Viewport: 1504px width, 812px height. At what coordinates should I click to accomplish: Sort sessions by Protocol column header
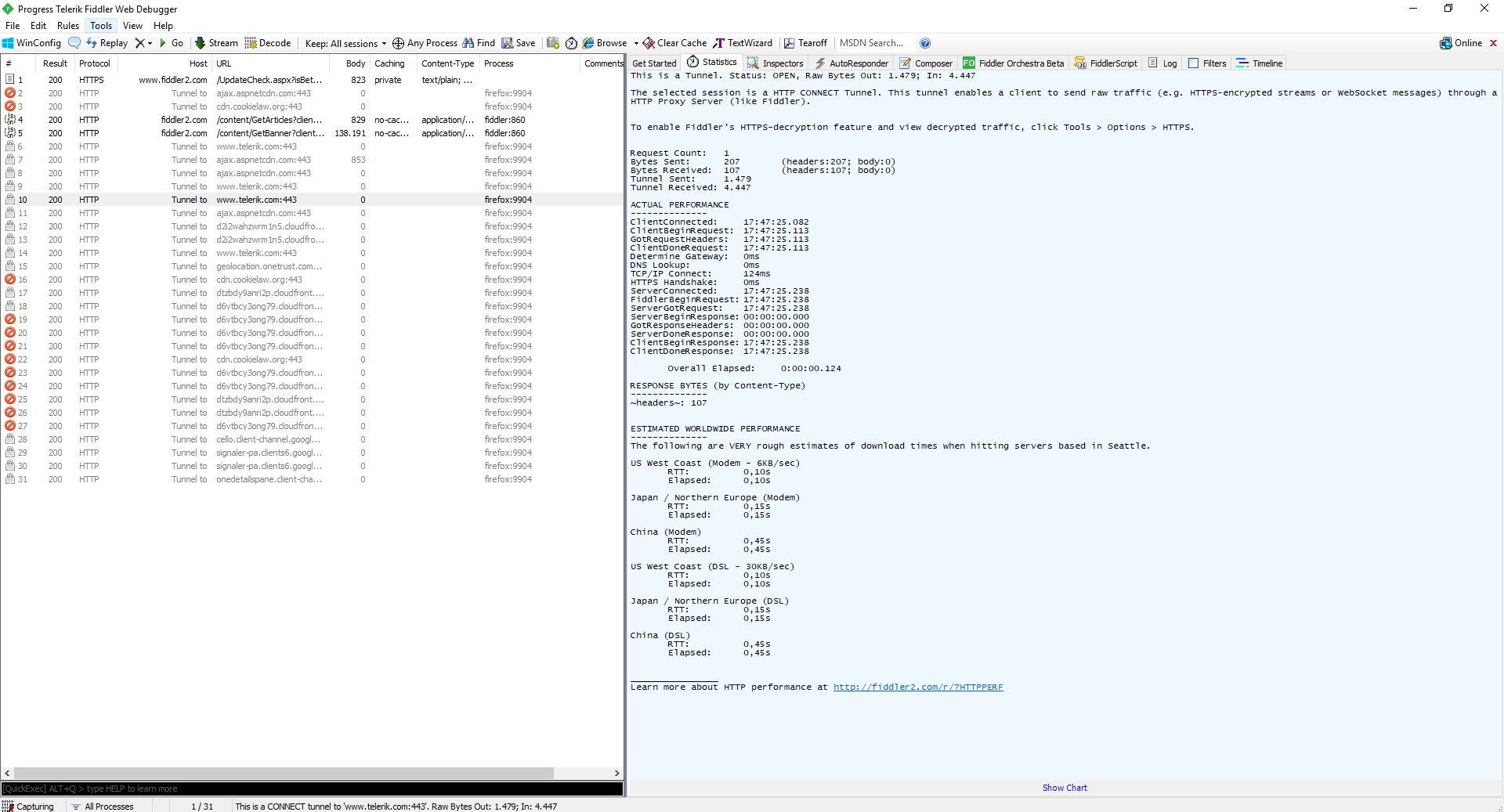pyautogui.click(x=95, y=63)
